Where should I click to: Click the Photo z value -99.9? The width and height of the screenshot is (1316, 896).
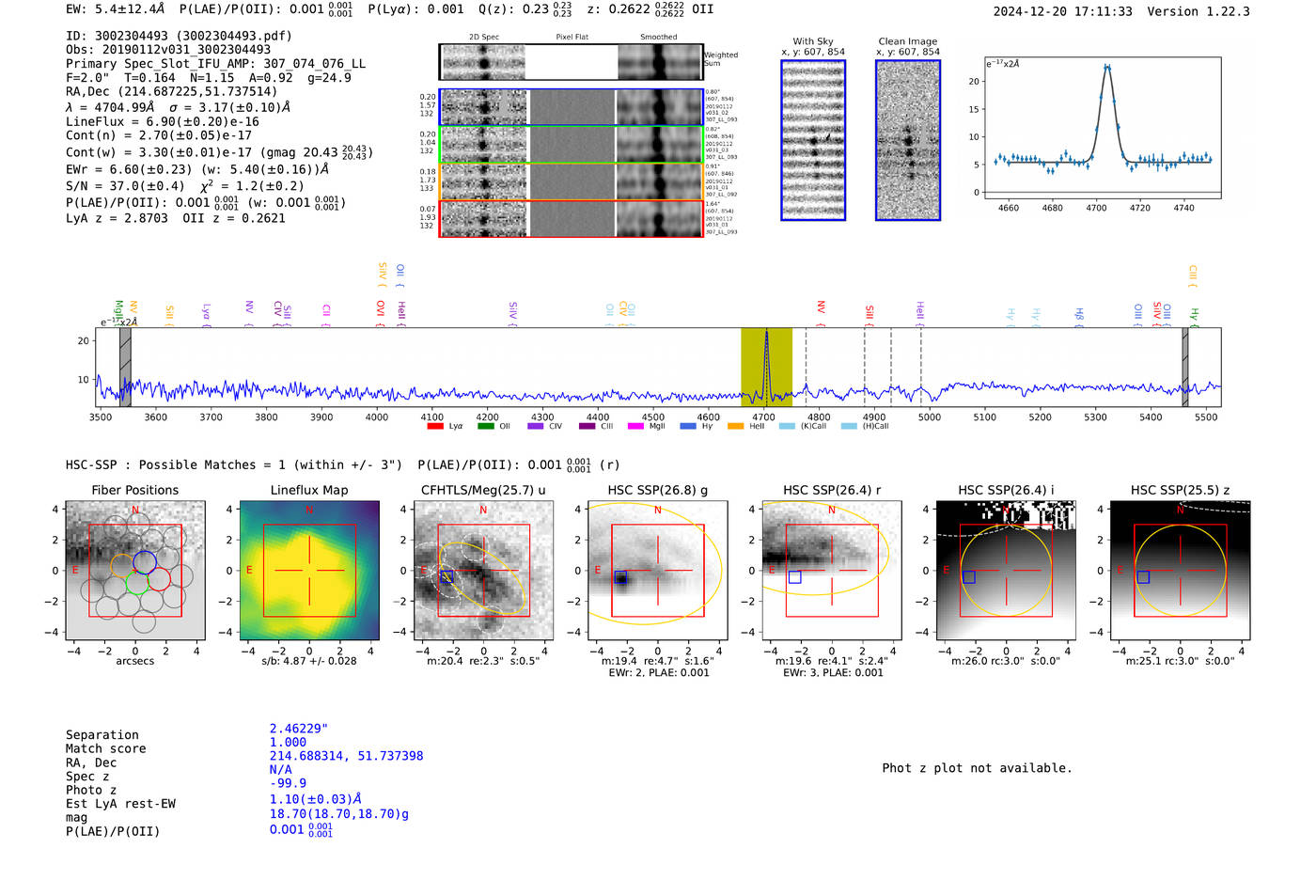288,783
